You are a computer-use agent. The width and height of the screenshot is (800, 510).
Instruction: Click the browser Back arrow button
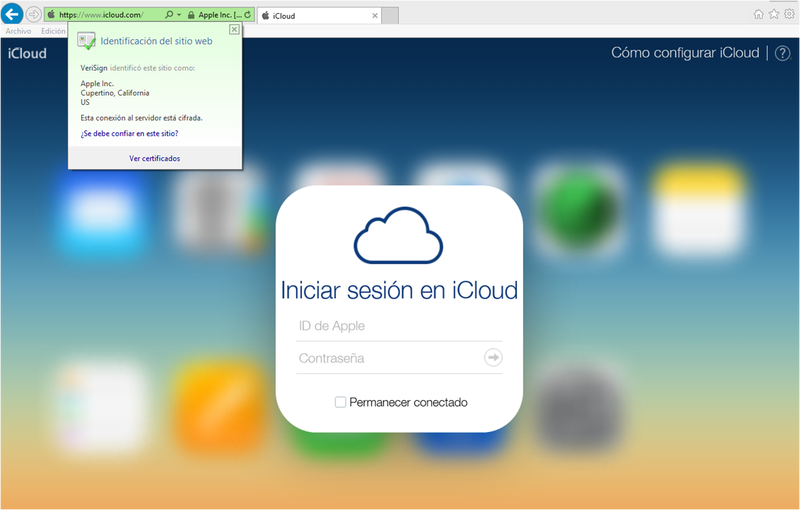coord(12,14)
